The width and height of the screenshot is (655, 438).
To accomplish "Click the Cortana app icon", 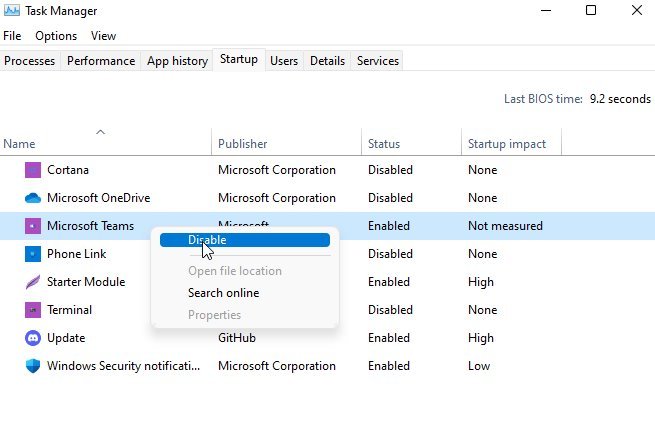I will tap(33, 170).
